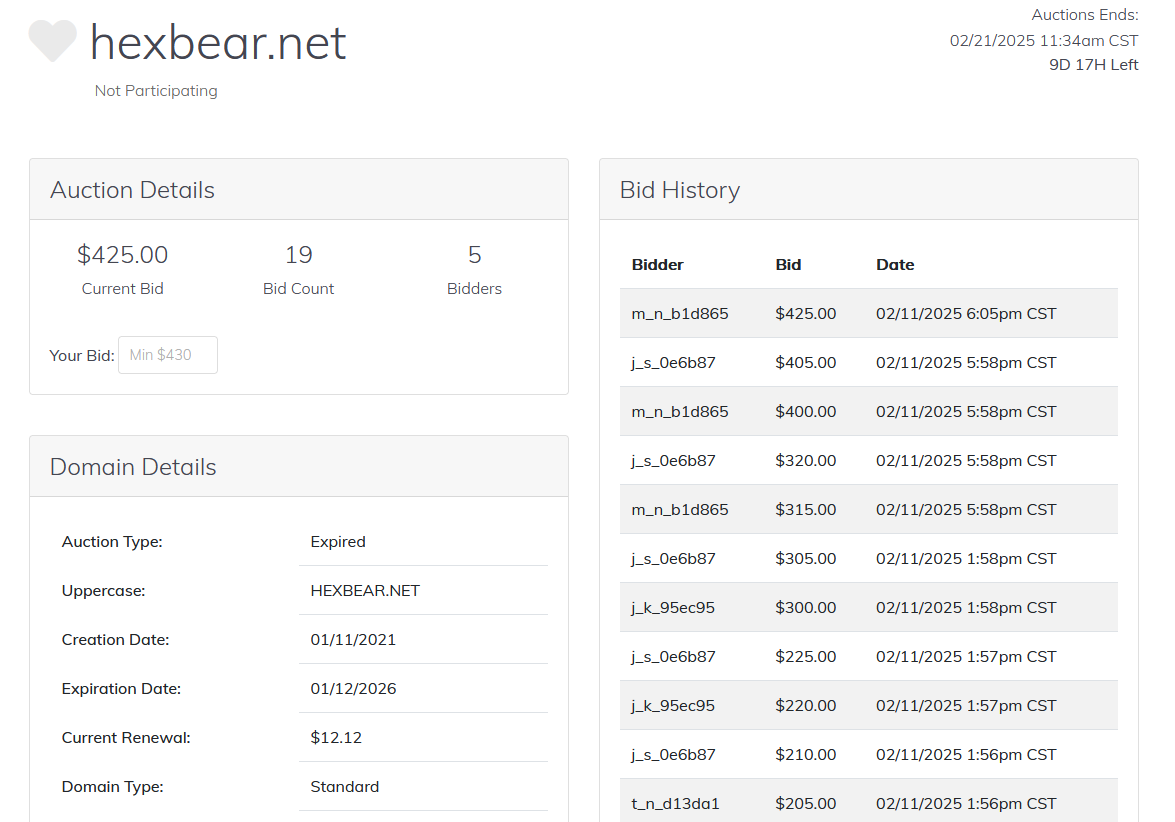Image resolution: width=1175 pixels, height=822 pixels.
Task: Click the date in the $205.00 bid row
Action: pos(966,804)
